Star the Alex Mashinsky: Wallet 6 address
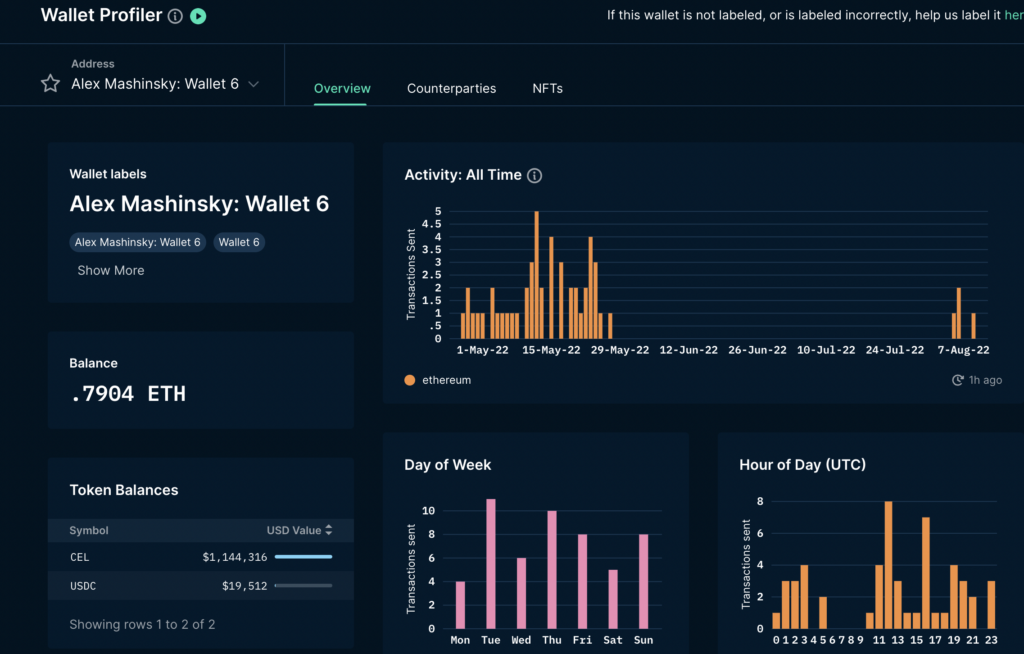Viewport: 1024px width, 654px height. 50,84
